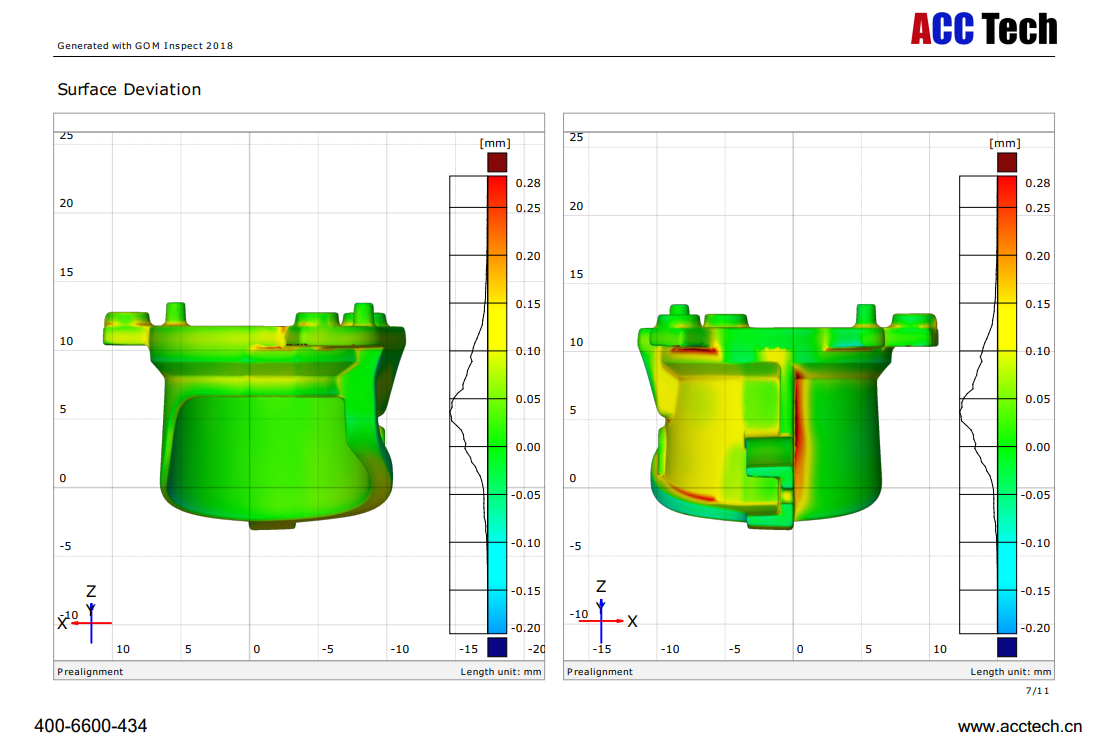Click the Generated with GOM Inspect 2018 text
Screen dimensions: 1118x753
[x=145, y=45]
